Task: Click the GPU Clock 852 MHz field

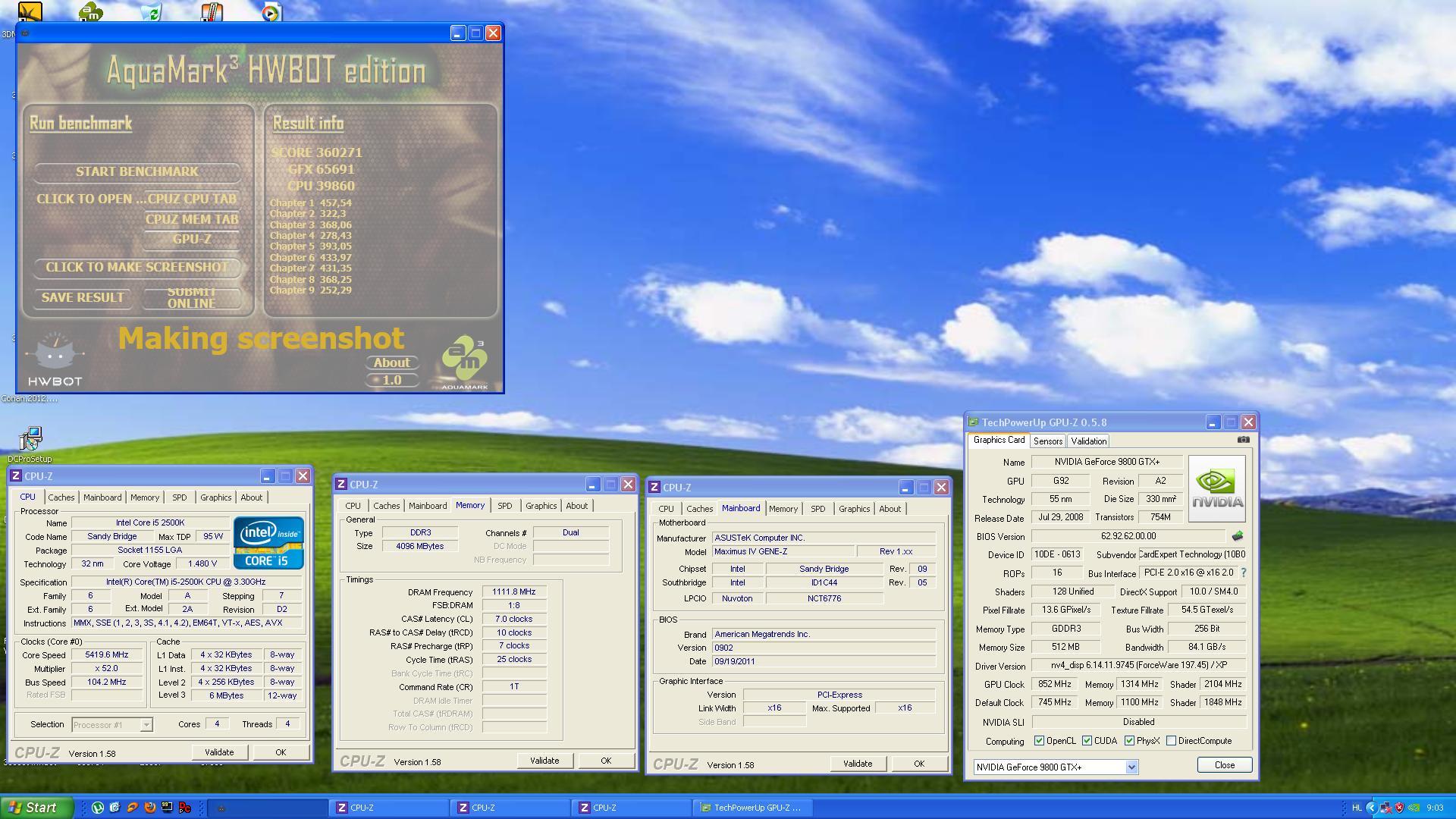Action: tap(1055, 684)
